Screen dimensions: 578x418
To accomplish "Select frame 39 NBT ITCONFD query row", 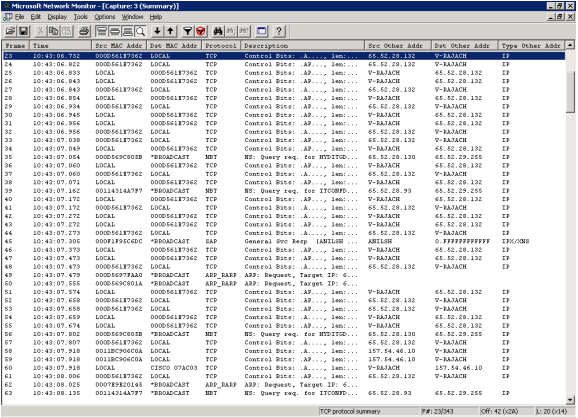I will click(284, 191).
